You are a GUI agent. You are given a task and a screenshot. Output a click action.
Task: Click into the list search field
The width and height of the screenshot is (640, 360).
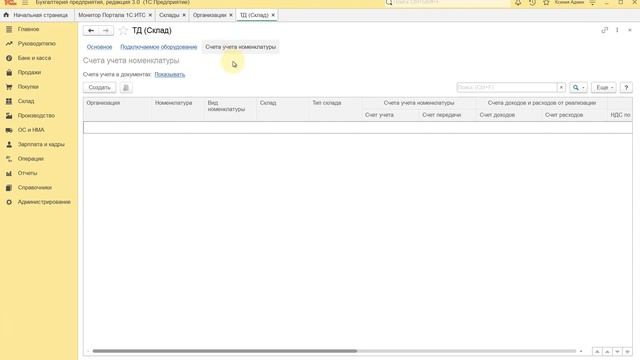507,88
